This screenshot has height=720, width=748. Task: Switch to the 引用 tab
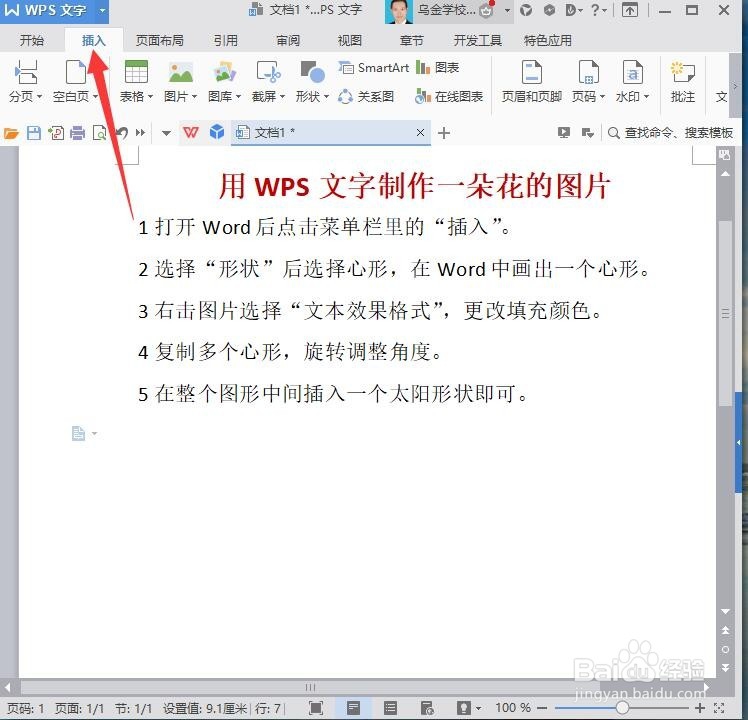pos(226,41)
